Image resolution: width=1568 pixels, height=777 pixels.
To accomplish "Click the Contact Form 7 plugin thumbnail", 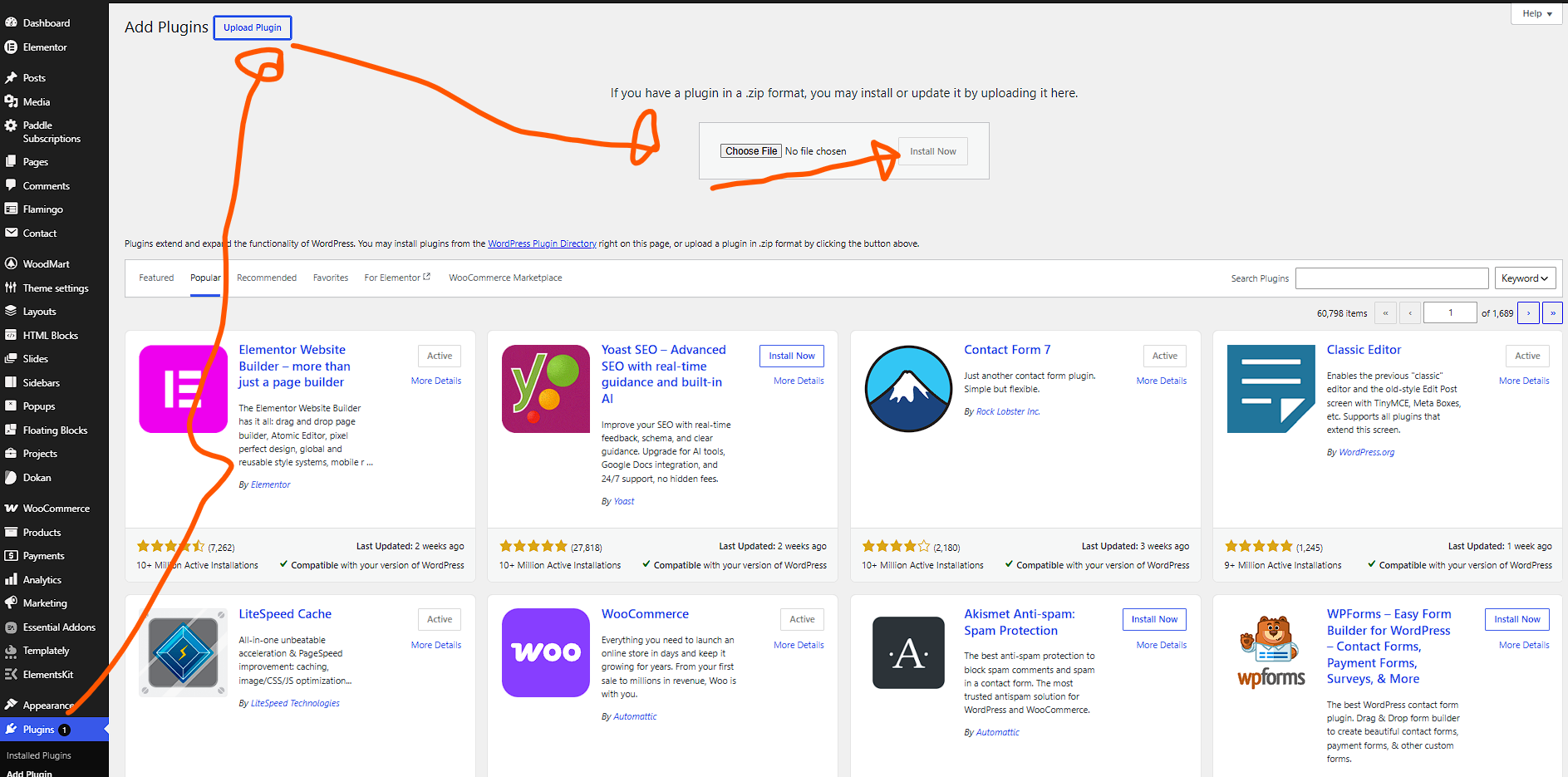I will click(908, 389).
